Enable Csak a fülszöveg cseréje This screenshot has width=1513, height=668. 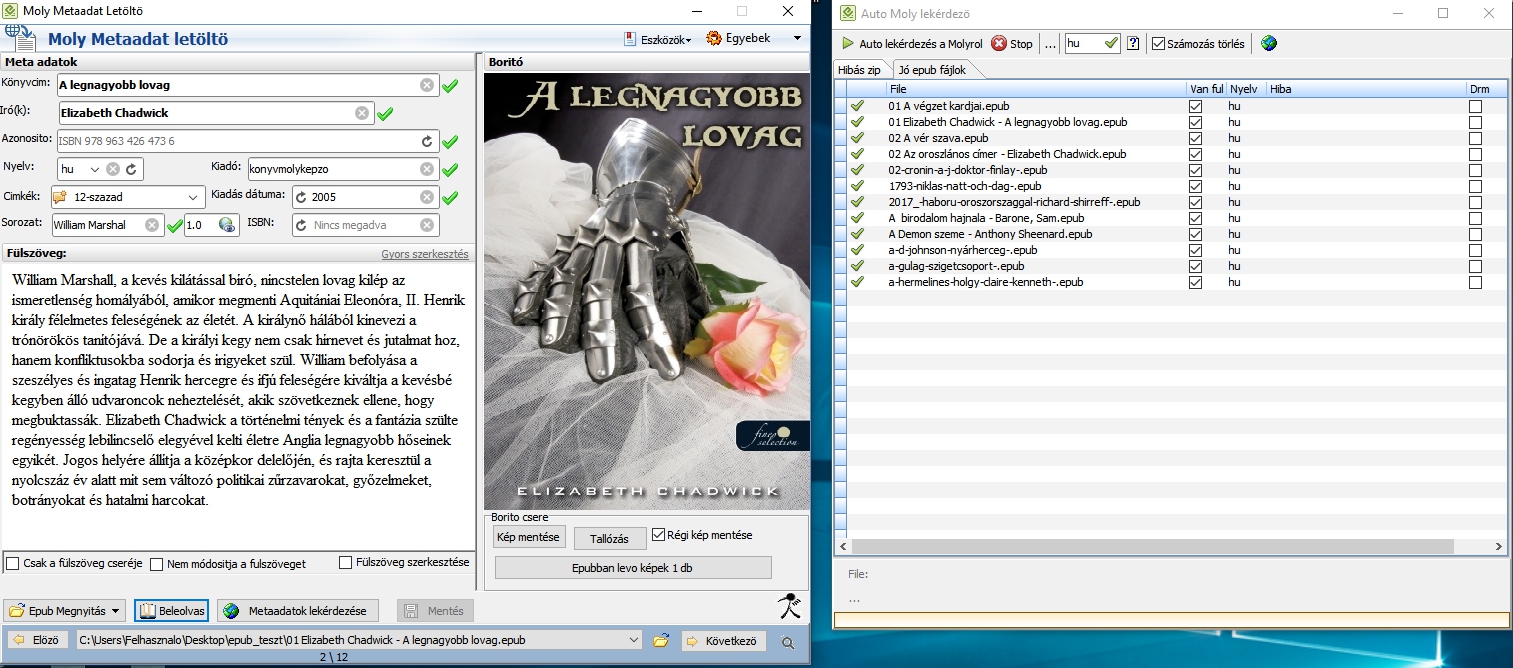pos(13,564)
